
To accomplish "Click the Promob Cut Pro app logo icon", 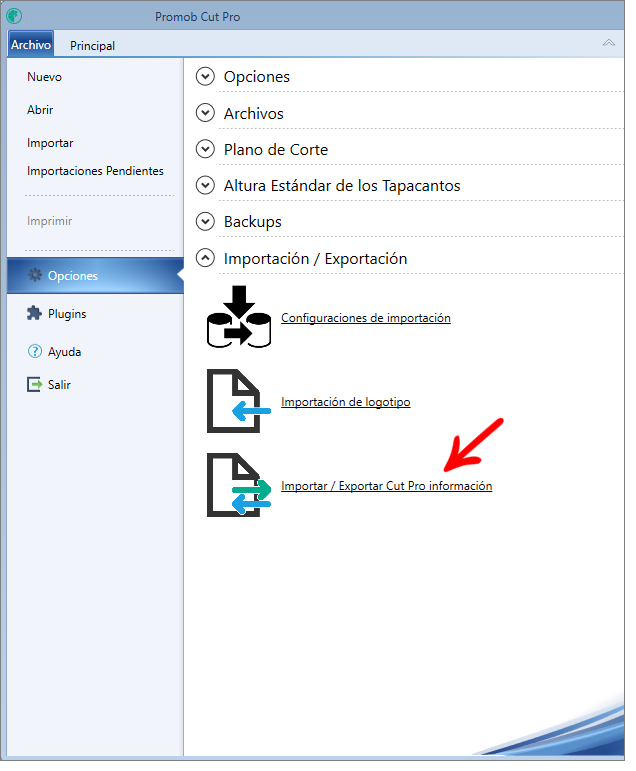I will click(14, 16).
